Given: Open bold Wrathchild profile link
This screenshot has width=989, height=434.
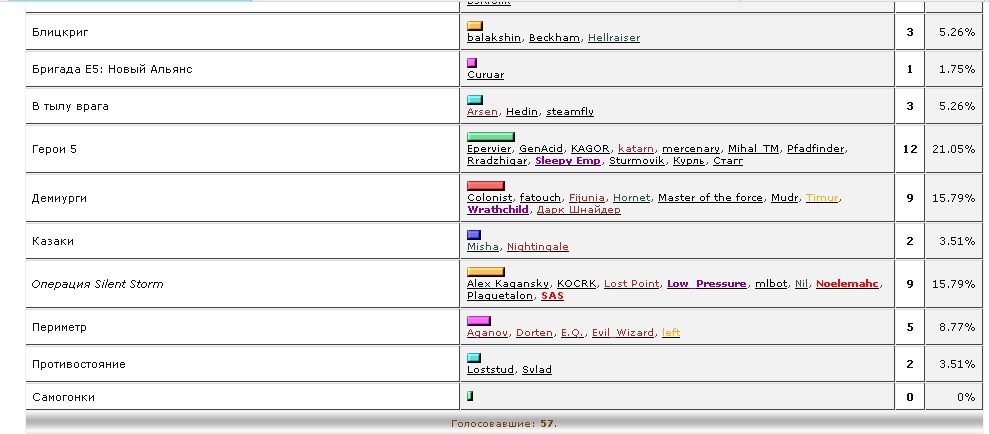Looking at the screenshot, I should 498,210.
